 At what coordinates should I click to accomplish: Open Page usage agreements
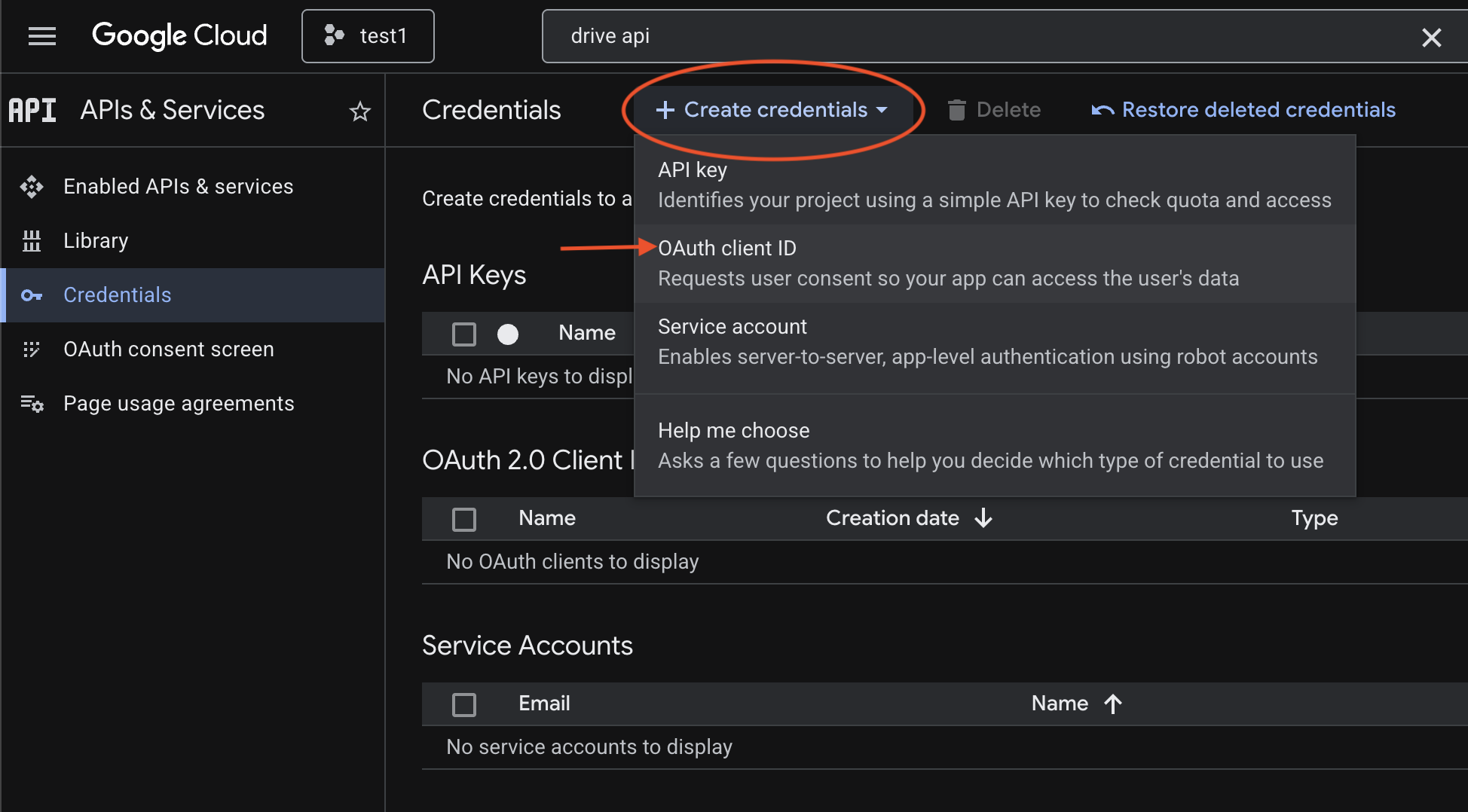click(179, 403)
